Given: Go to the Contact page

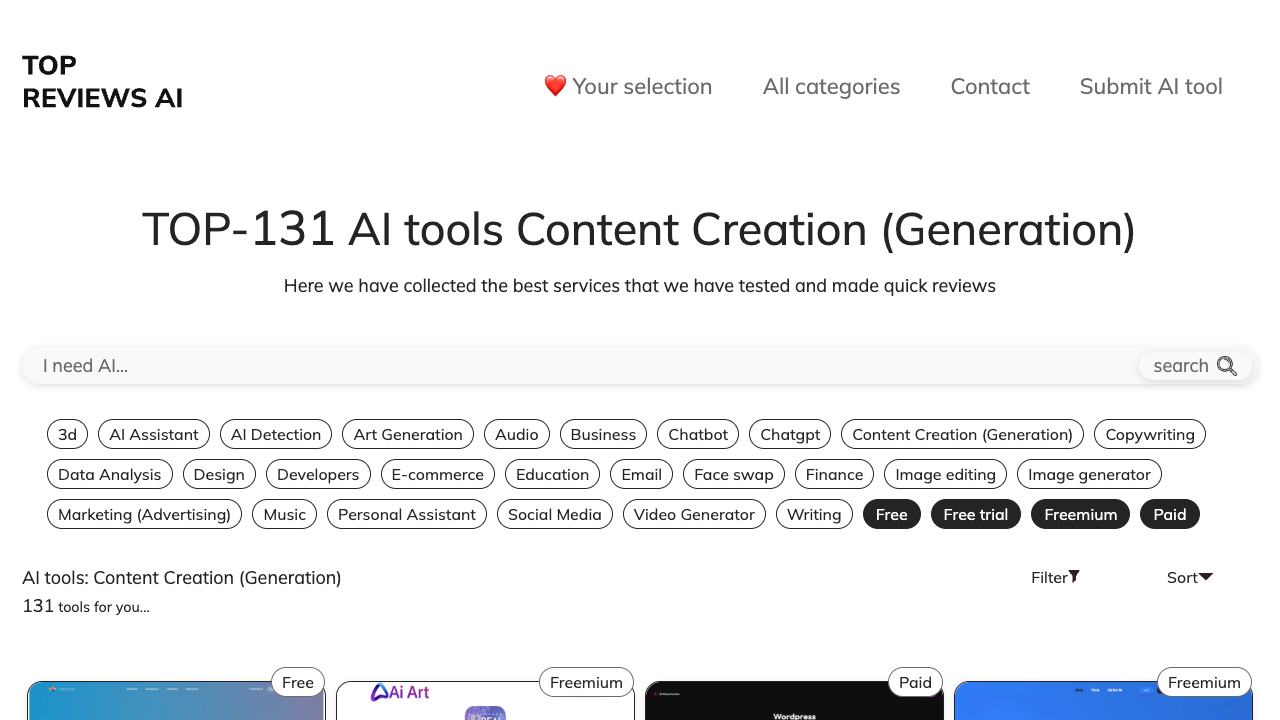Looking at the screenshot, I should click(x=990, y=86).
